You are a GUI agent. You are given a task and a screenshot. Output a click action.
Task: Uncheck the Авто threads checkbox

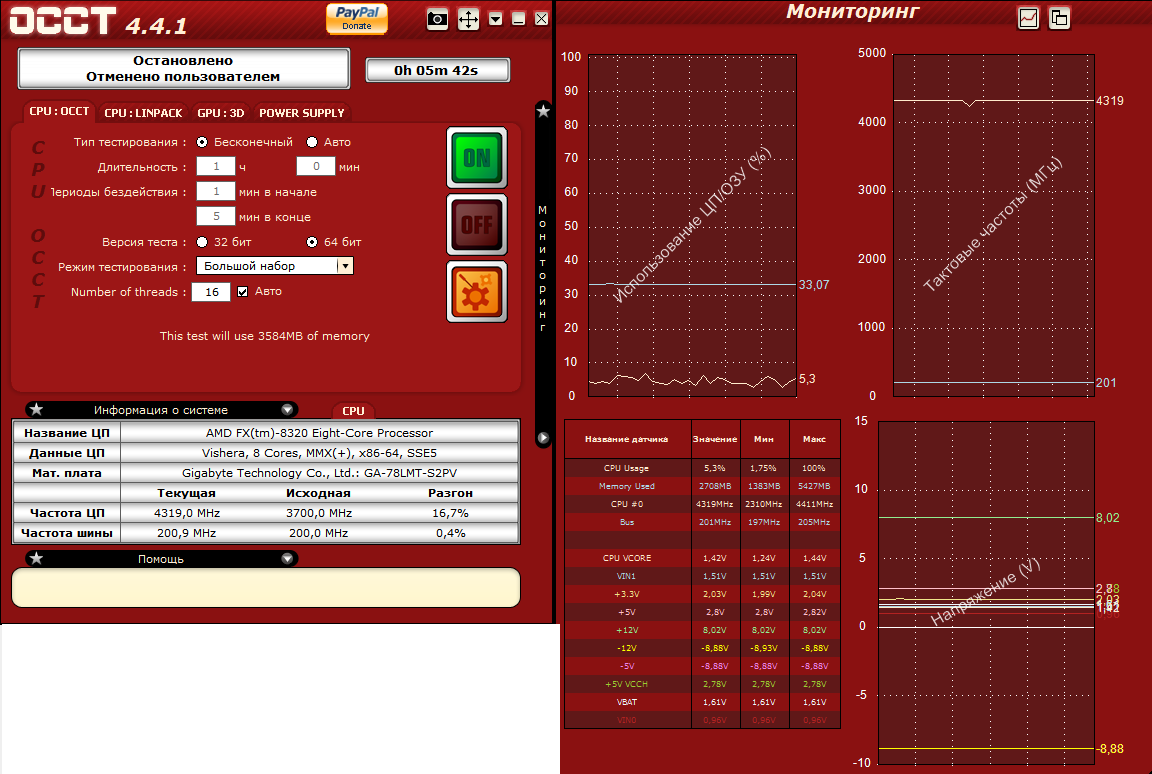click(242, 292)
